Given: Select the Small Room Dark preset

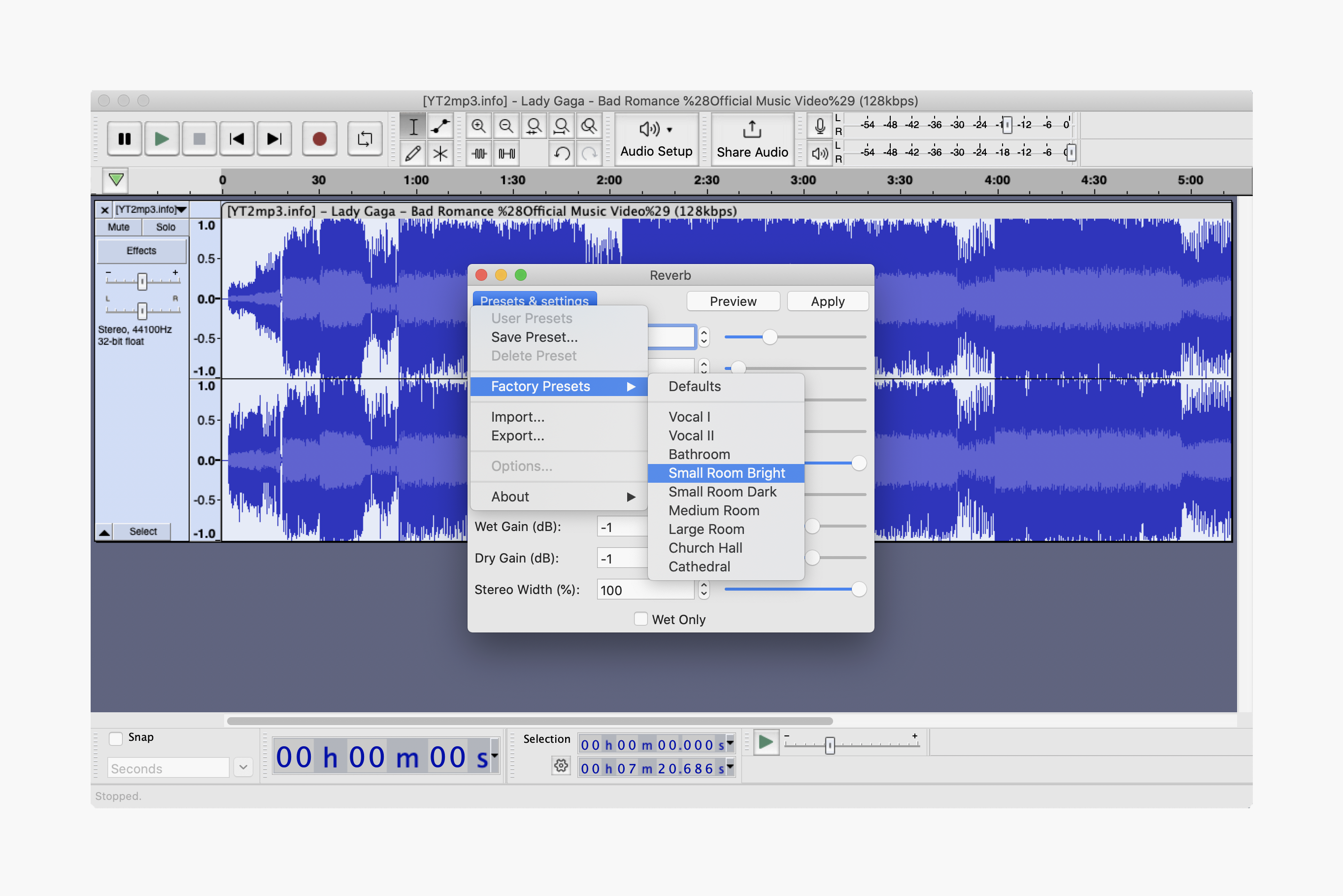Looking at the screenshot, I should point(726,492).
